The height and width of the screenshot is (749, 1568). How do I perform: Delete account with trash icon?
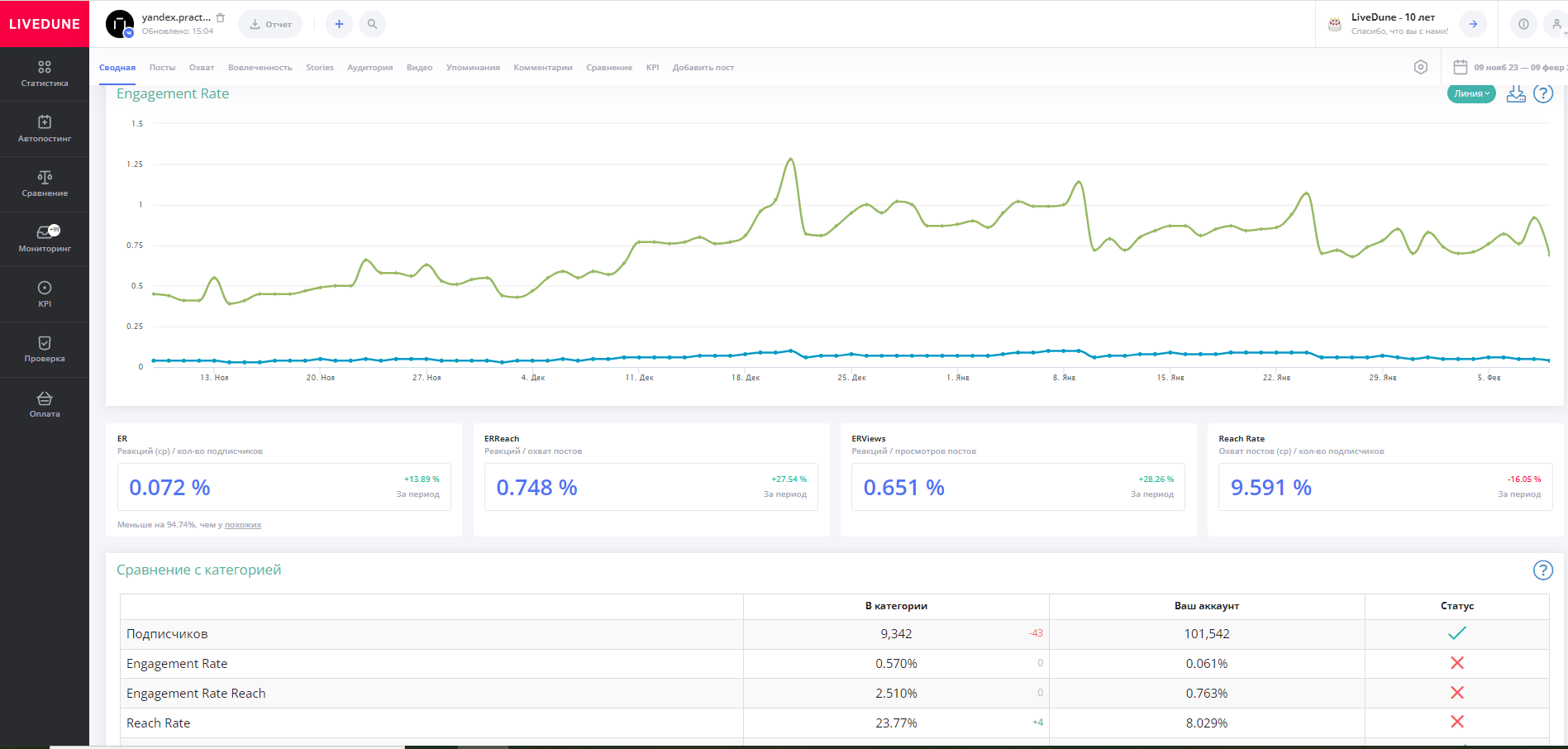220,17
